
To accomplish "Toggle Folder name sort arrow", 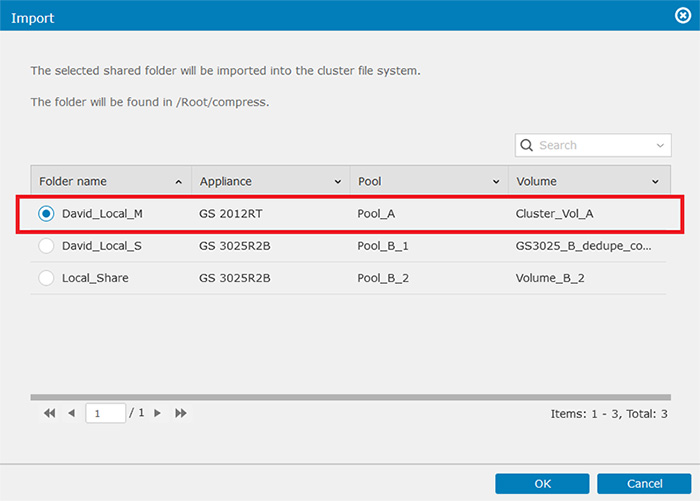I will tap(179, 182).
